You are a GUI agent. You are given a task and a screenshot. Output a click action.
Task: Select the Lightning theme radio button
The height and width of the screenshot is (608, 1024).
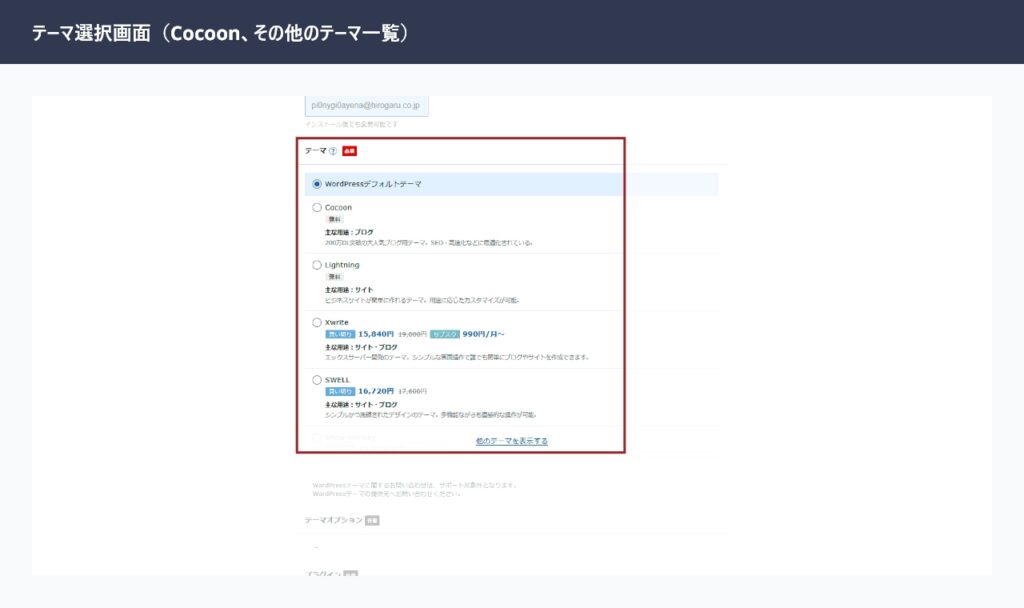(x=317, y=265)
